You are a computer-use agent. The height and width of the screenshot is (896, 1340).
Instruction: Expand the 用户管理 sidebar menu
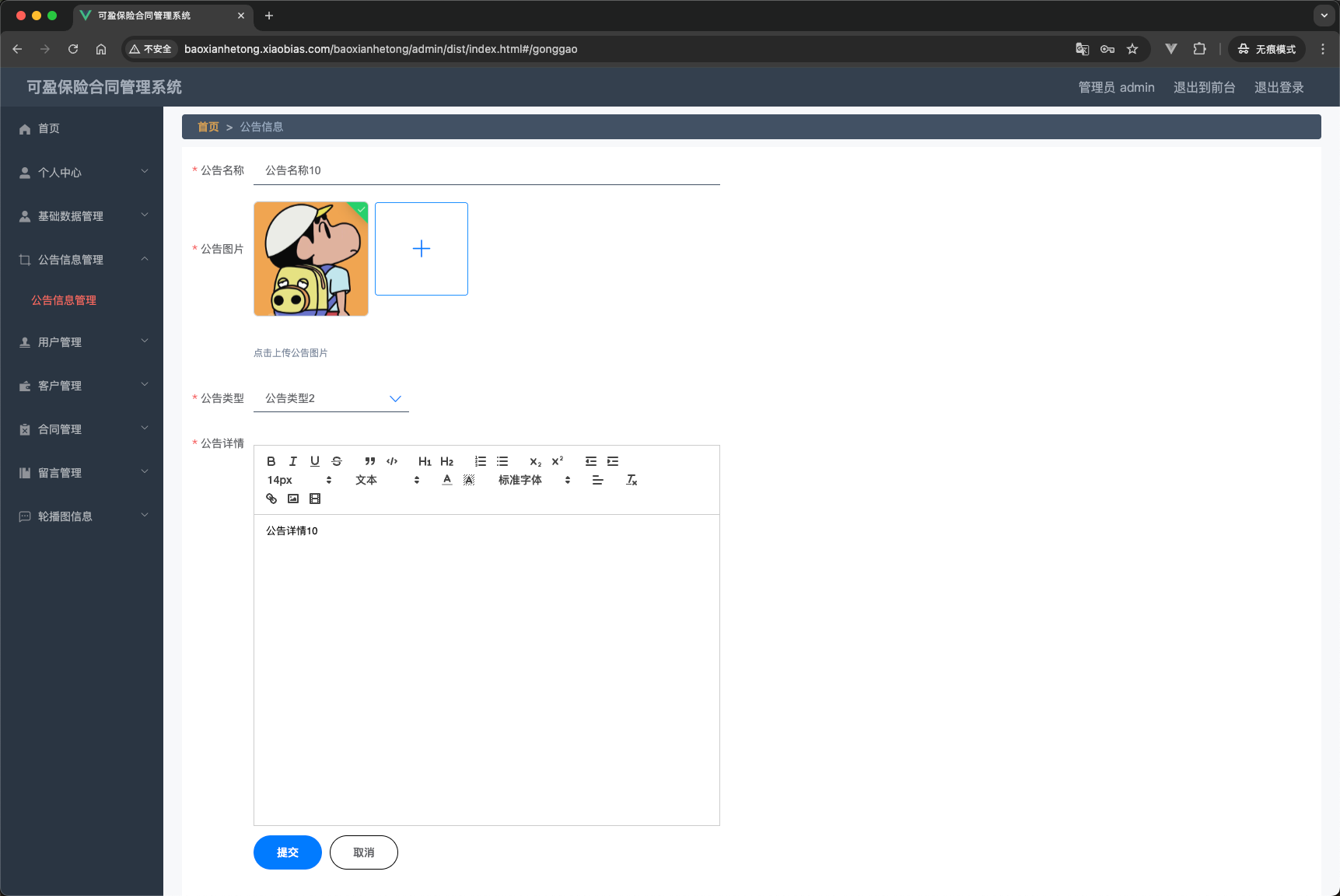coord(82,342)
